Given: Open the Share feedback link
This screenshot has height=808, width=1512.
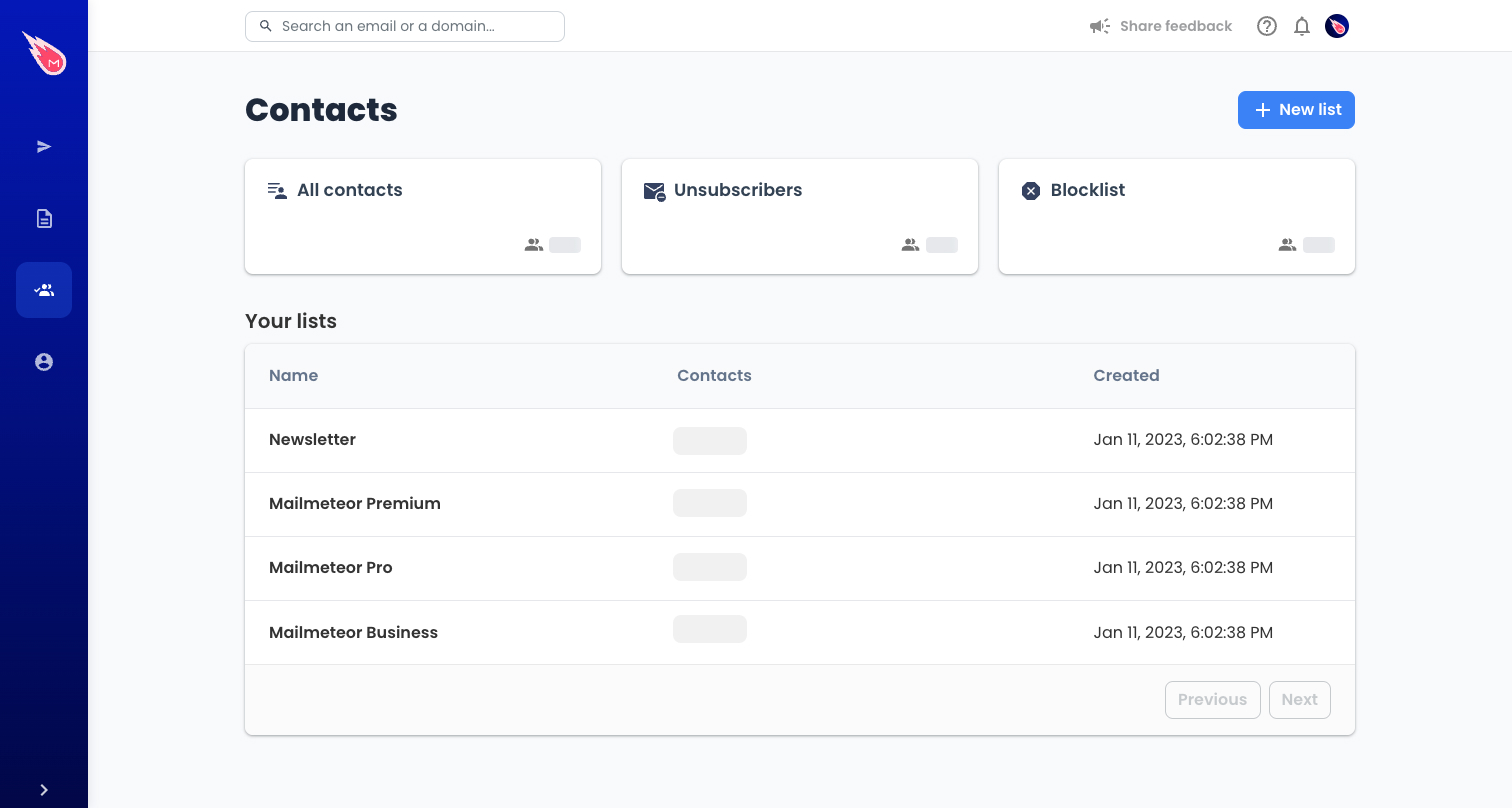Looking at the screenshot, I should click(1176, 26).
